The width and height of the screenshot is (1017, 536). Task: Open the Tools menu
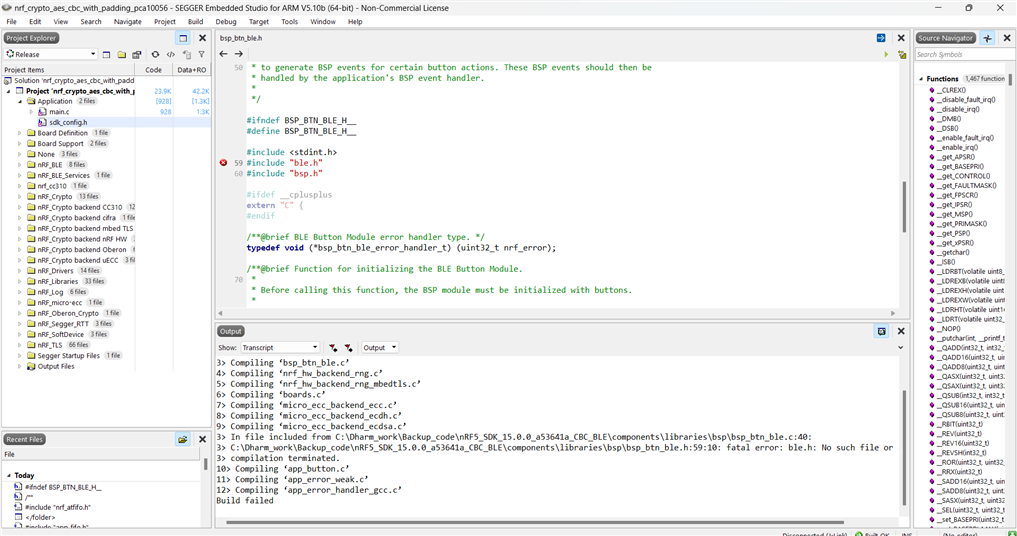click(x=289, y=21)
